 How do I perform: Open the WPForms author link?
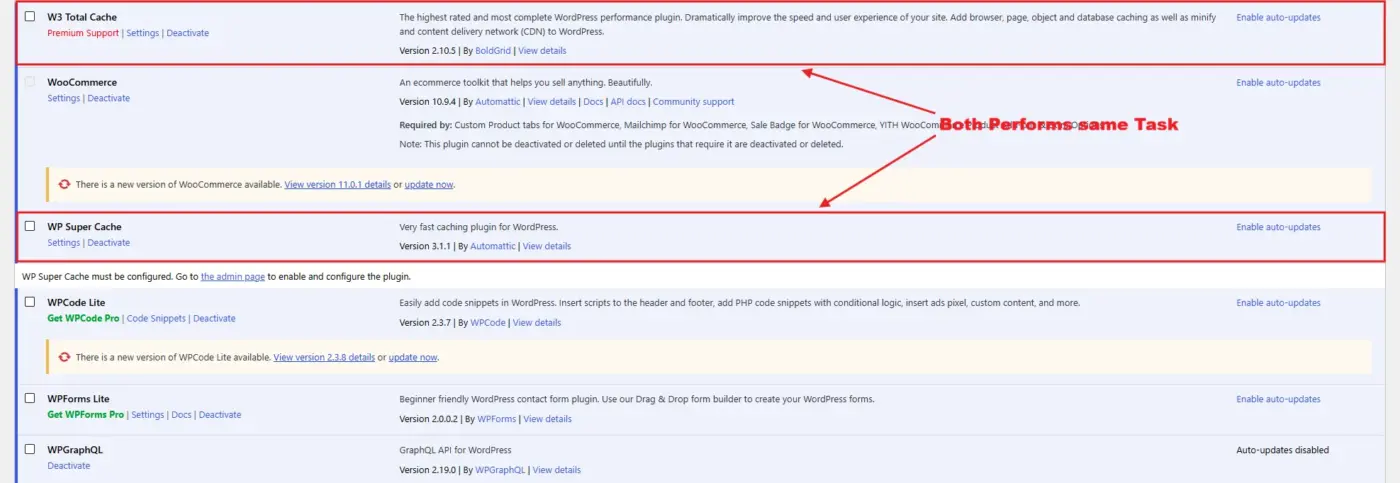pos(497,418)
